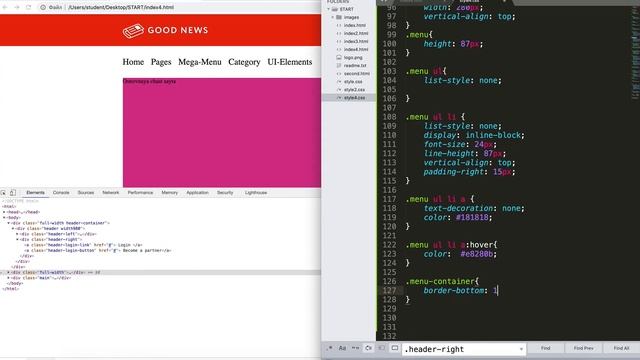The width and height of the screenshot is (640, 360).
Task: Click the DevTools inspect element icon
Action: [4, 193]
